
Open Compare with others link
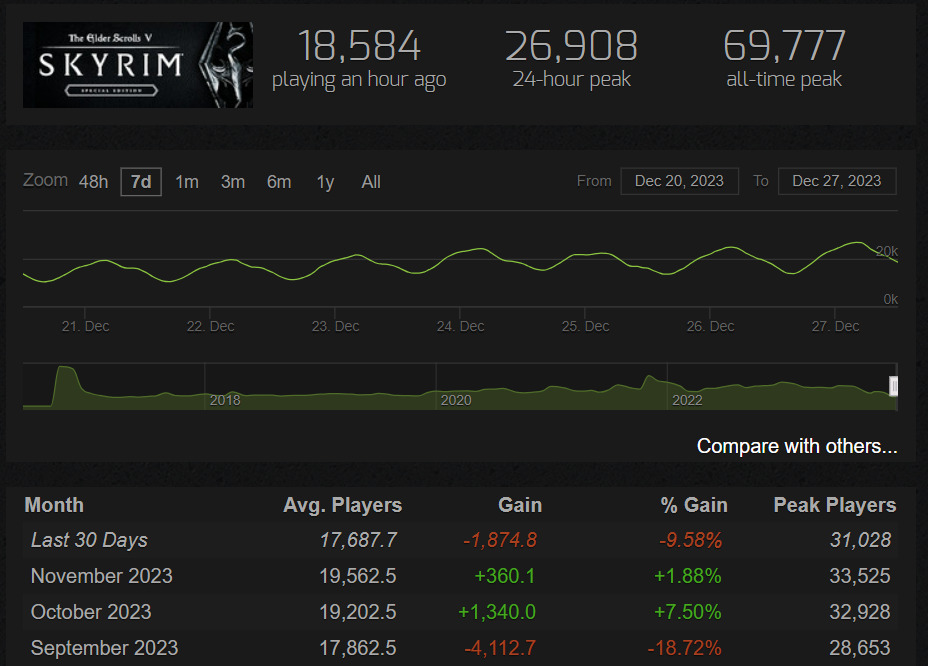tap(797, 446)
